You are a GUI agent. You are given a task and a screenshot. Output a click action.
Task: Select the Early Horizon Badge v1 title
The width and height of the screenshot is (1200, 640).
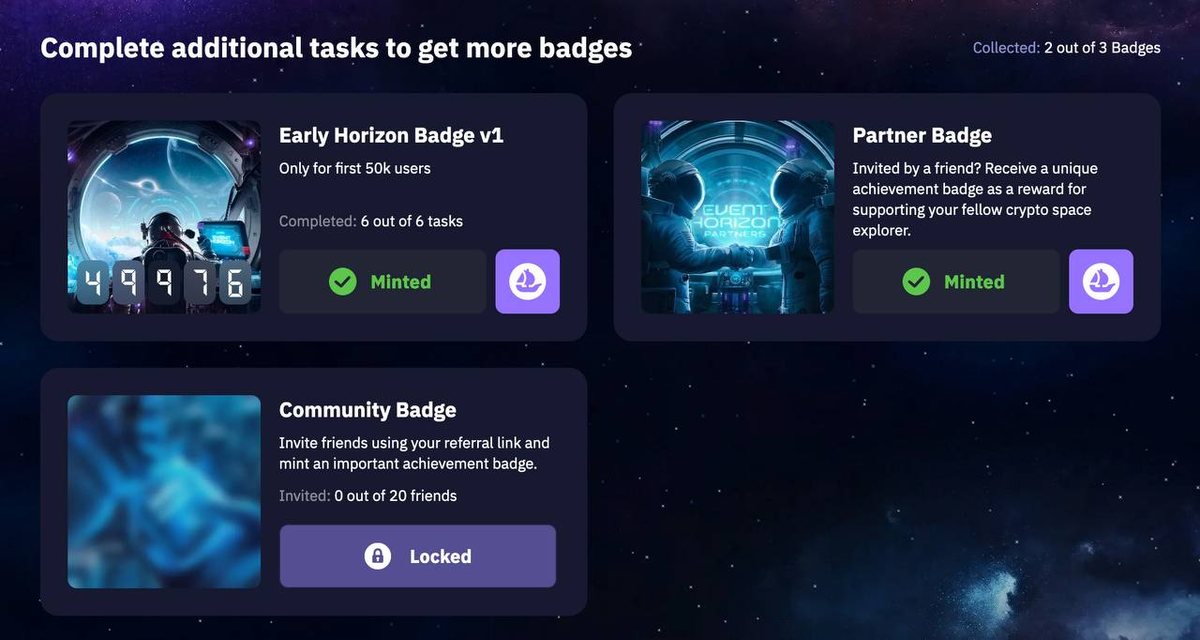(391, 136)
